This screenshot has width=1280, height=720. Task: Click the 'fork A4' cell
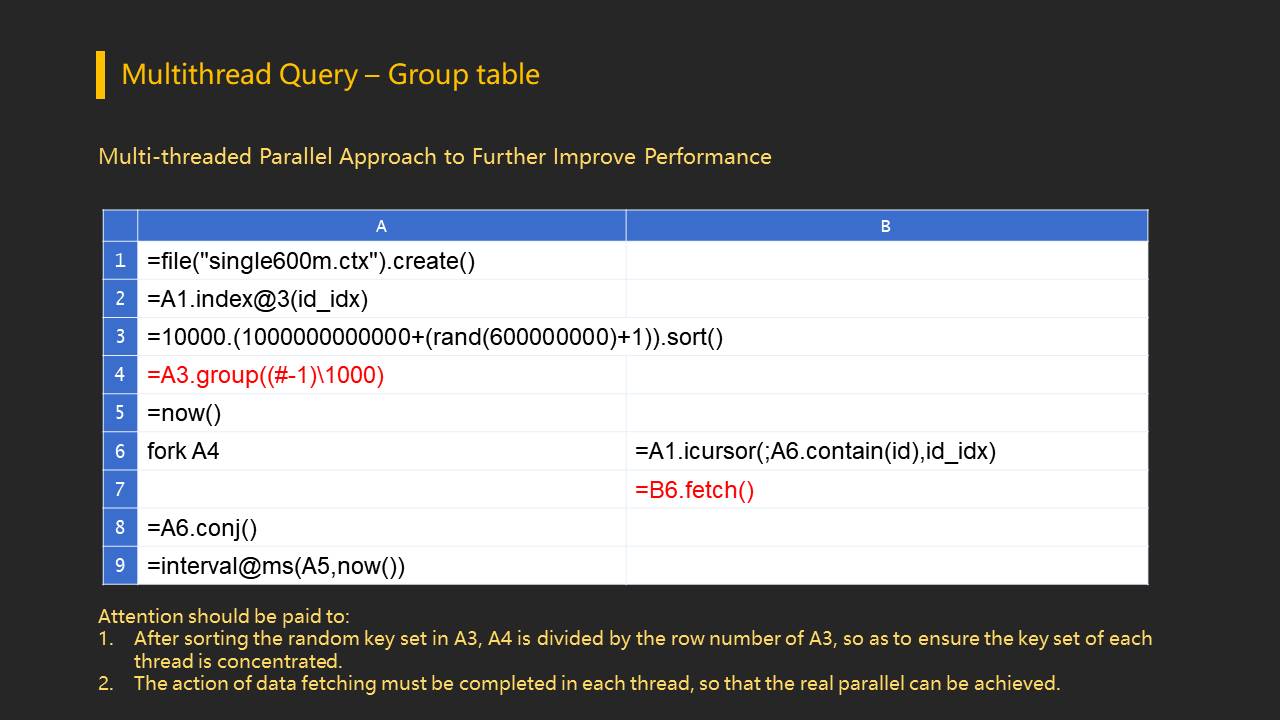click(183, 451)
